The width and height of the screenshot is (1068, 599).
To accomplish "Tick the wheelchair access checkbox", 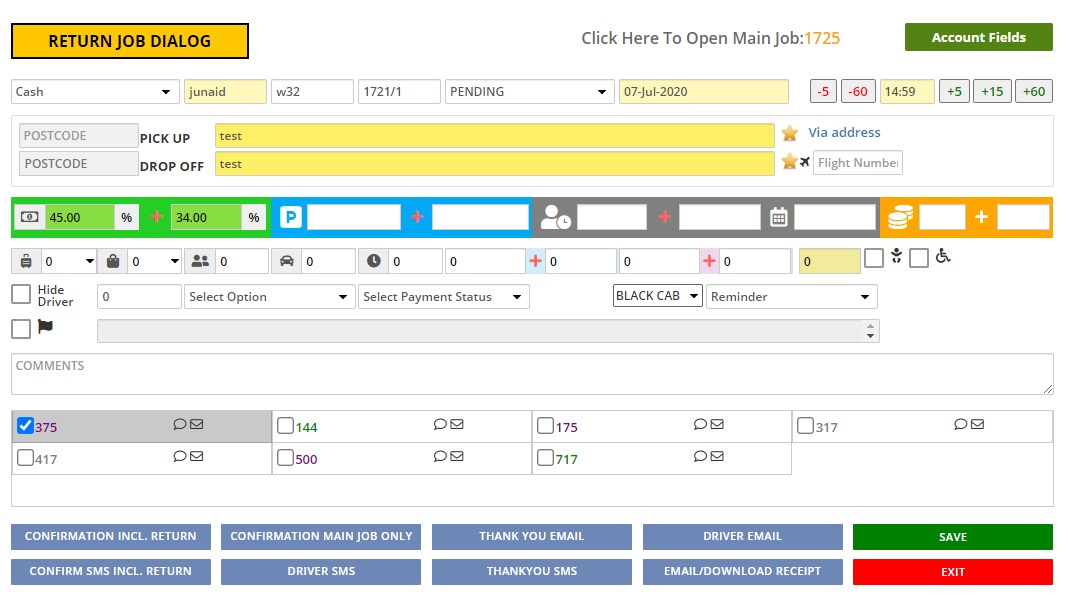I will 919,257.
